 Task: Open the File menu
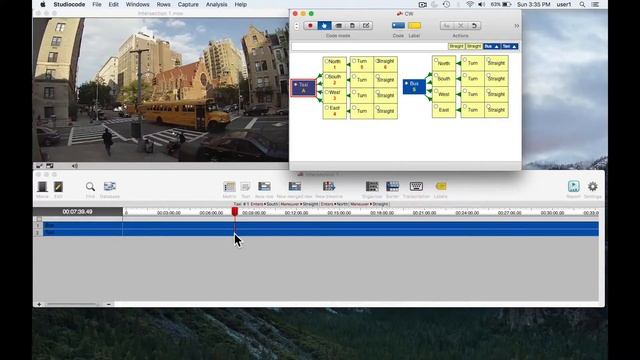point(97,4)
